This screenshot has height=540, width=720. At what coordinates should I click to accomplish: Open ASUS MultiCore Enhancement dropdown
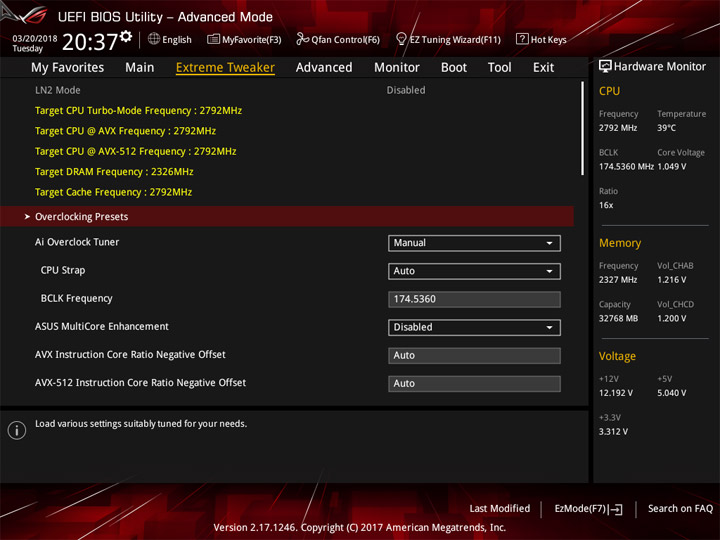tap(474, 327)
